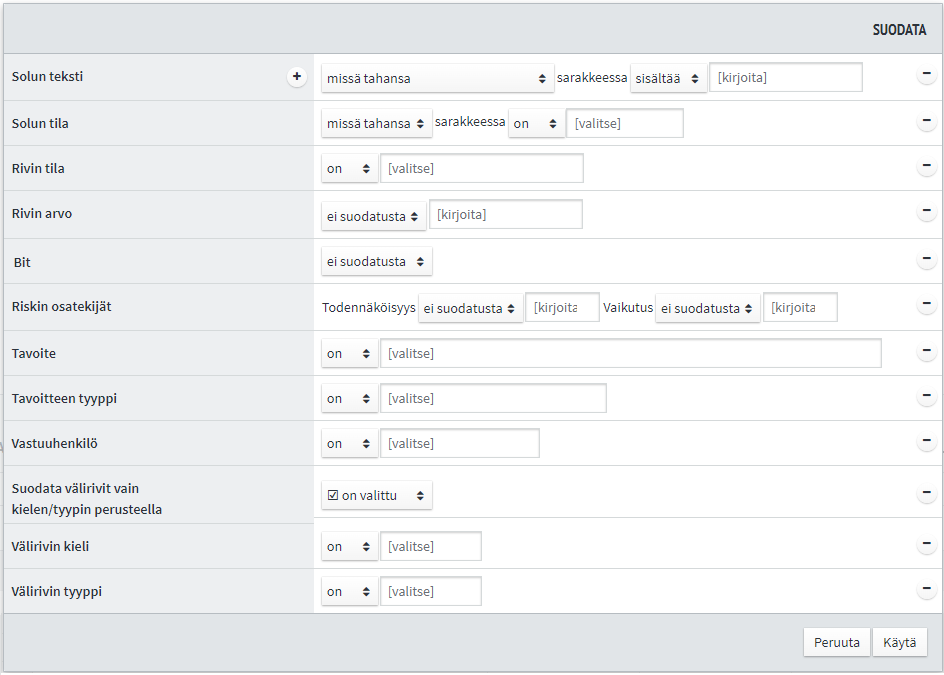
Task: Remove the Solun teksti filter row
Action: pyautogui.click(x=926, y=77)
